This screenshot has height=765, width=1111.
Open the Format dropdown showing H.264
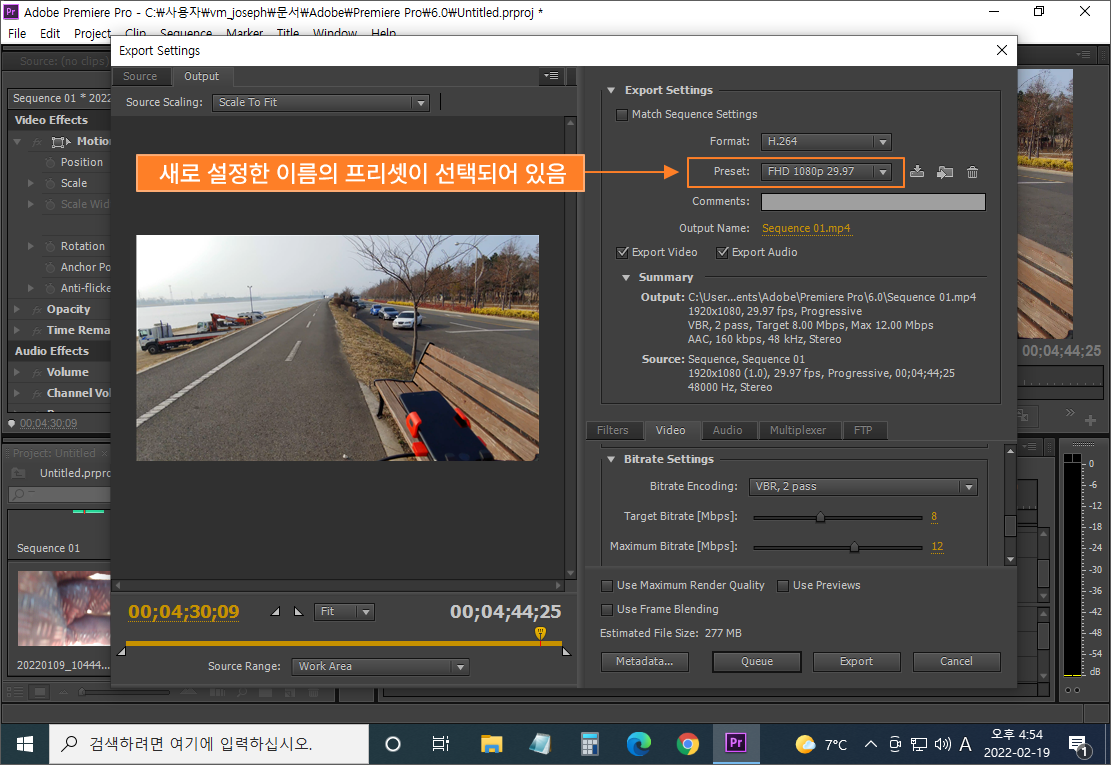(826, 142)
